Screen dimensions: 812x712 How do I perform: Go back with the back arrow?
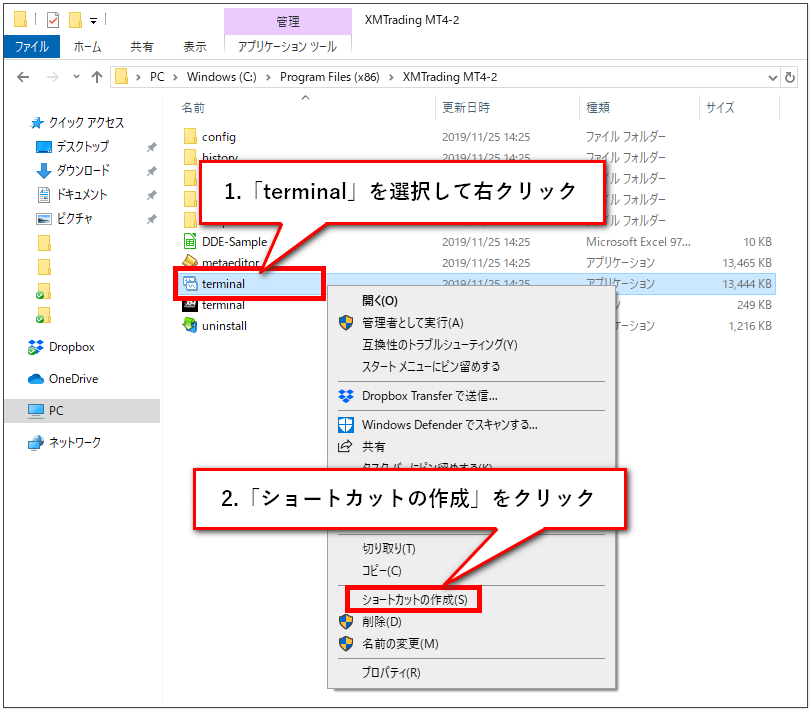(23, 77)
